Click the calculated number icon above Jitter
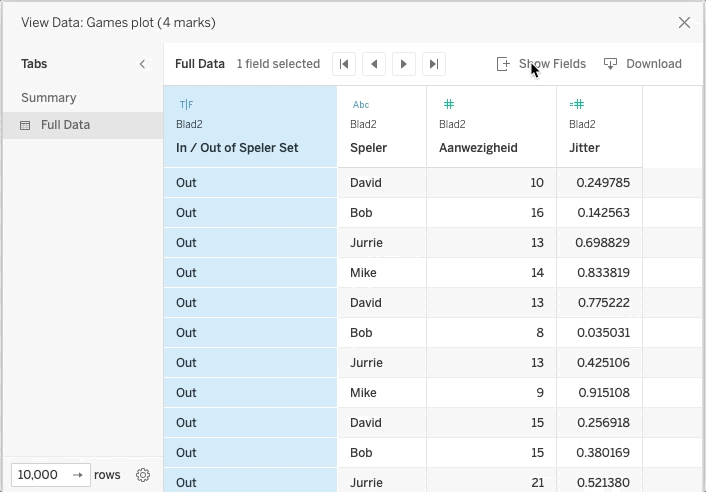 (x=577, y=104)
